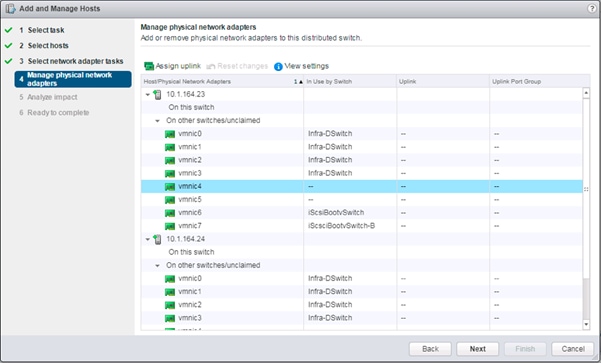Click View settings label
The image size is (601, 363).
[x=307, y=66]
